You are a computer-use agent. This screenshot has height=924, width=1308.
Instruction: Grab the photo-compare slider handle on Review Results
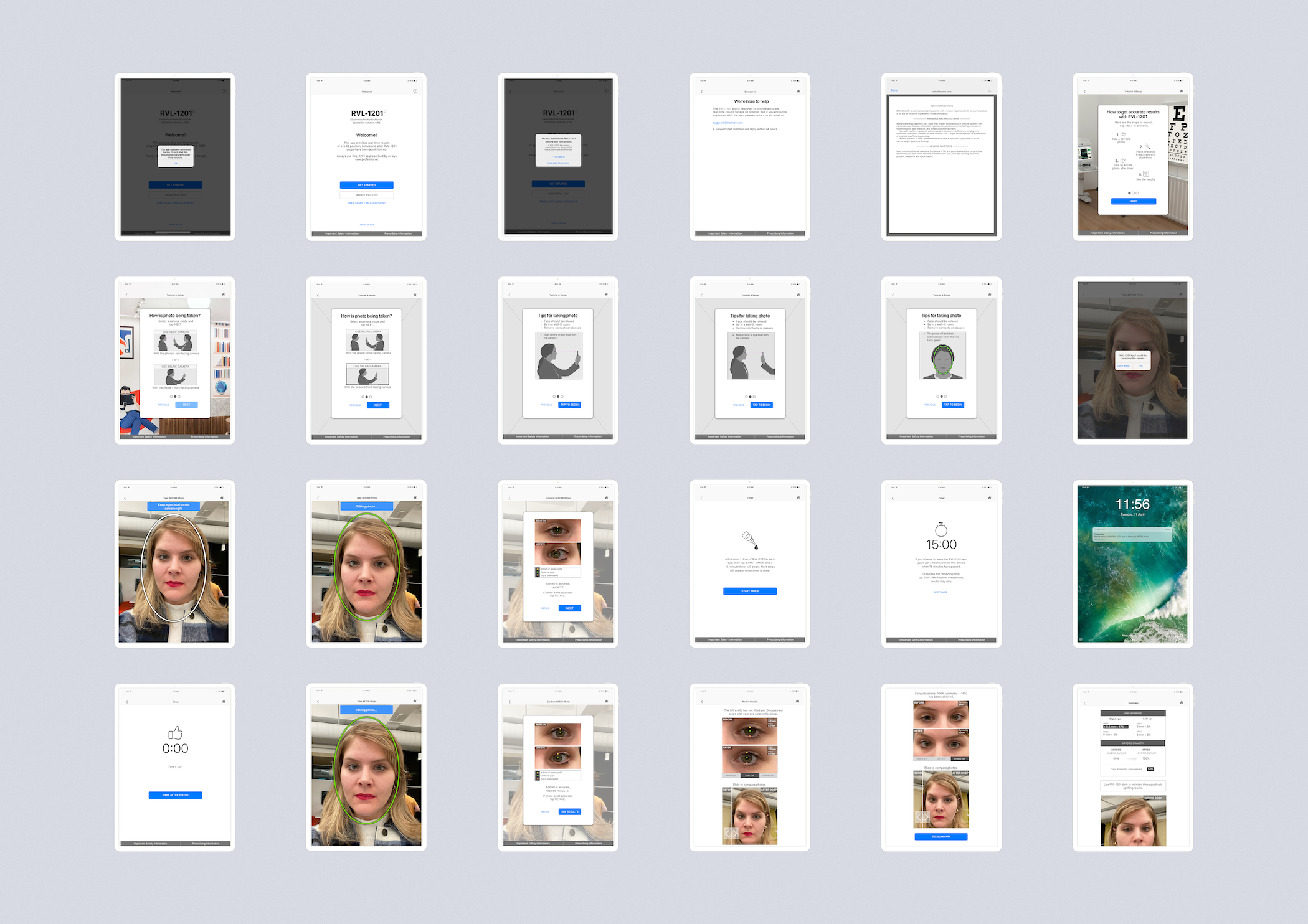731,833
